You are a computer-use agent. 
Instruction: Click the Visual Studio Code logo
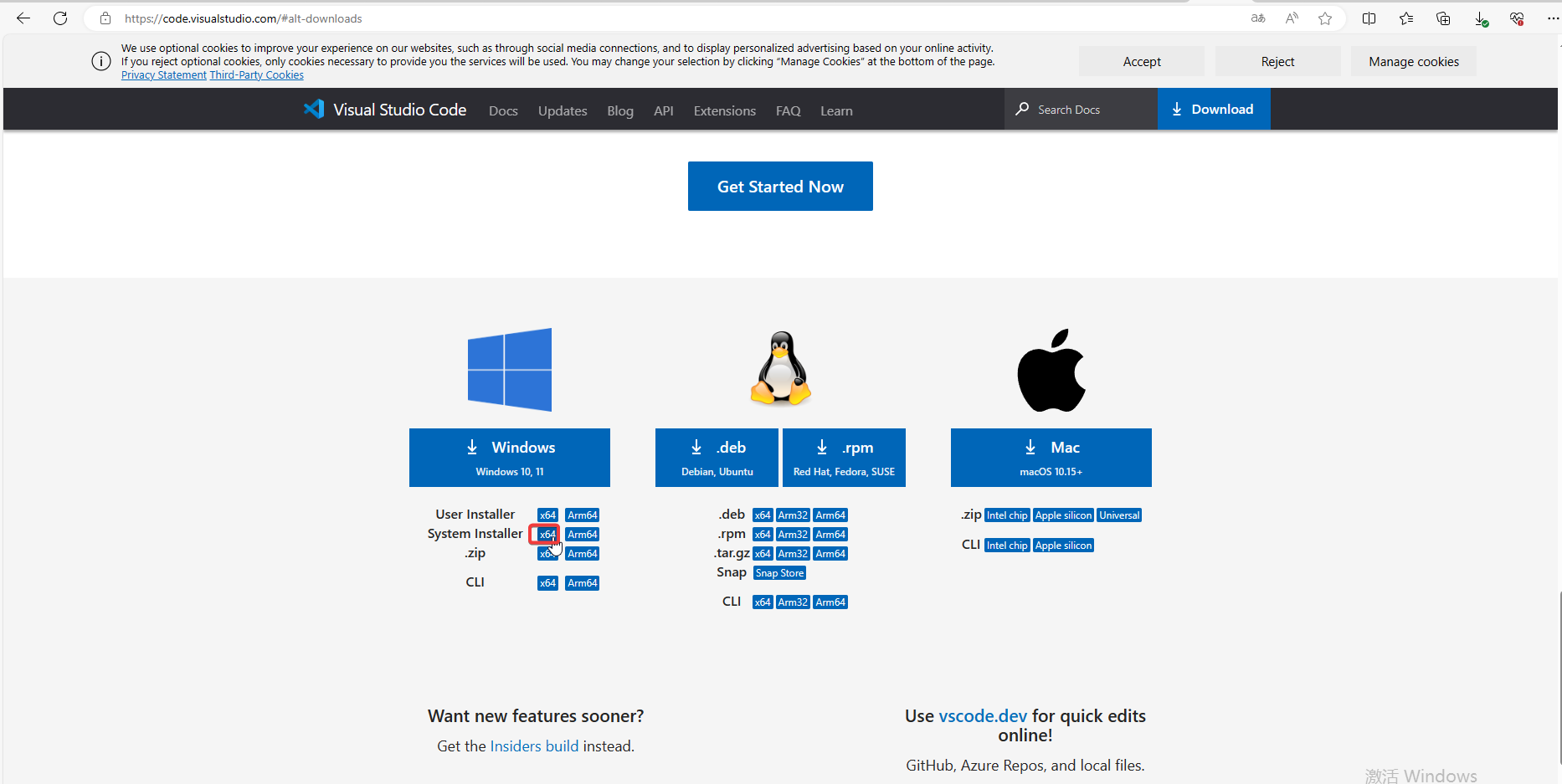click(x=314, y=109)
